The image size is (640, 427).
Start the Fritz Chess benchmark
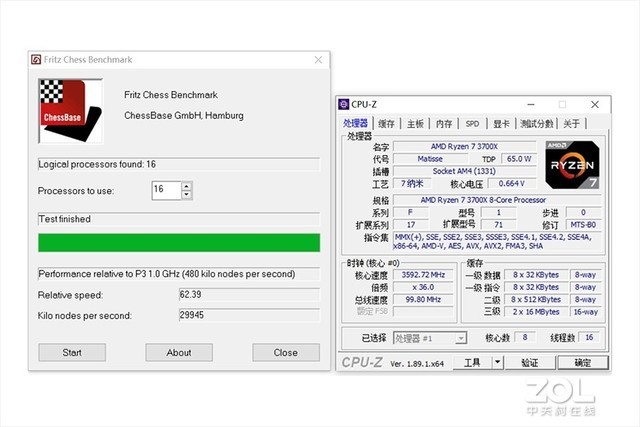tap(72, 353)
